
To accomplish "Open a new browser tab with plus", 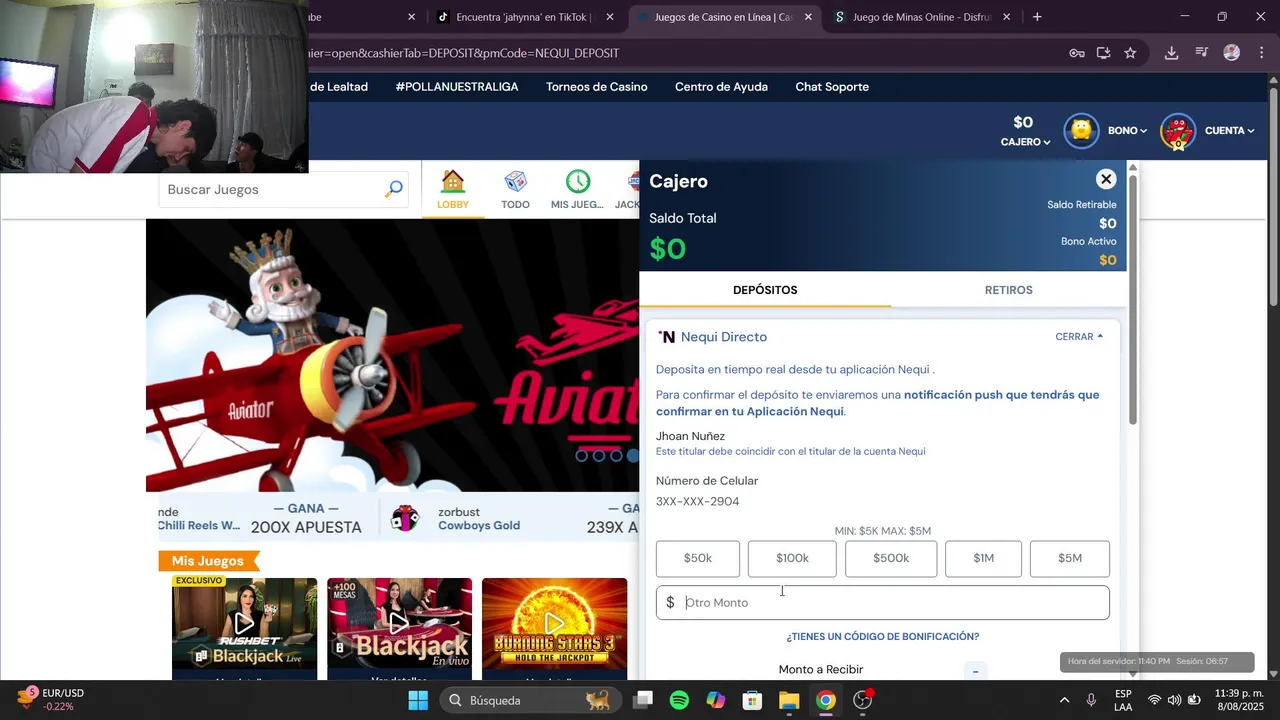I will coord(1037,17).
